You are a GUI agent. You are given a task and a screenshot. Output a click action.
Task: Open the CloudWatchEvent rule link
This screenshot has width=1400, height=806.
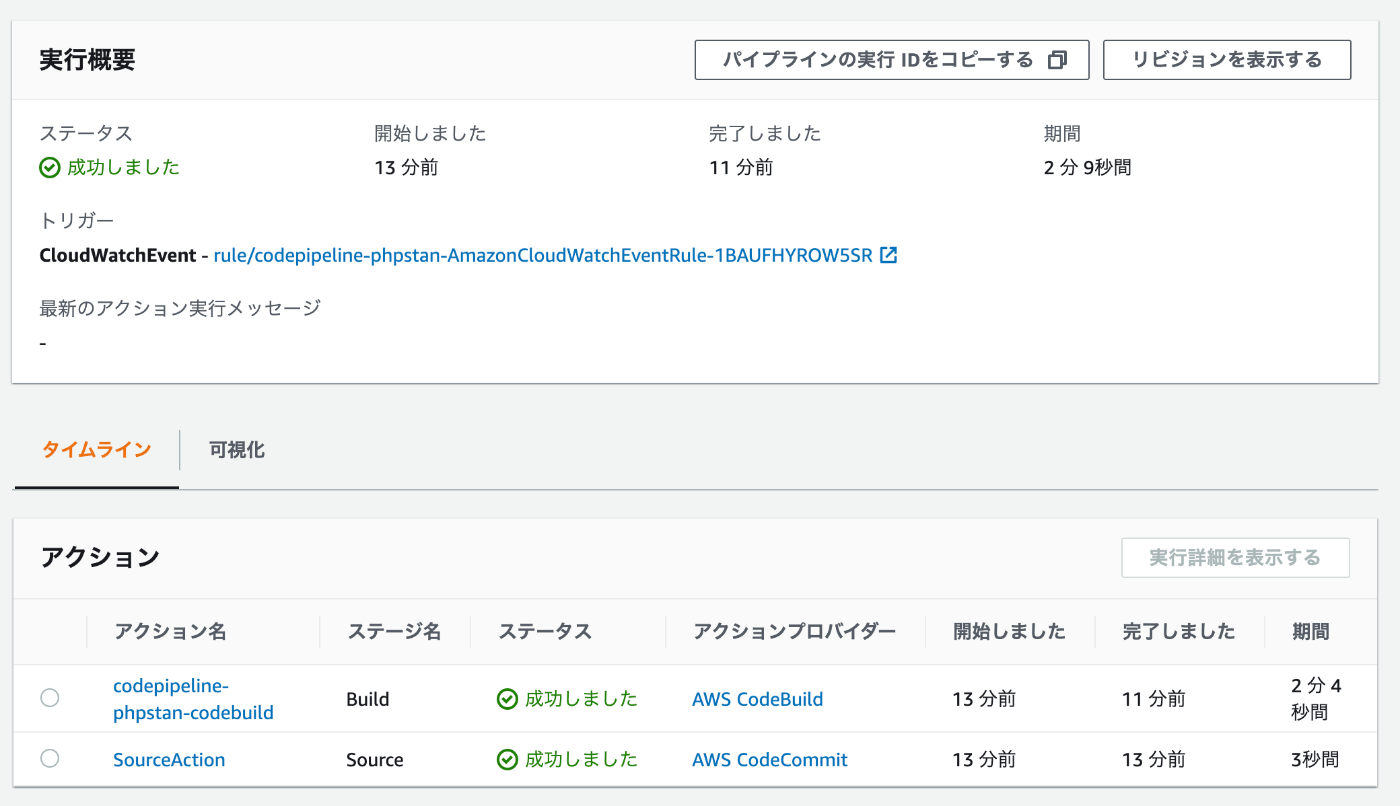point(543,255)
